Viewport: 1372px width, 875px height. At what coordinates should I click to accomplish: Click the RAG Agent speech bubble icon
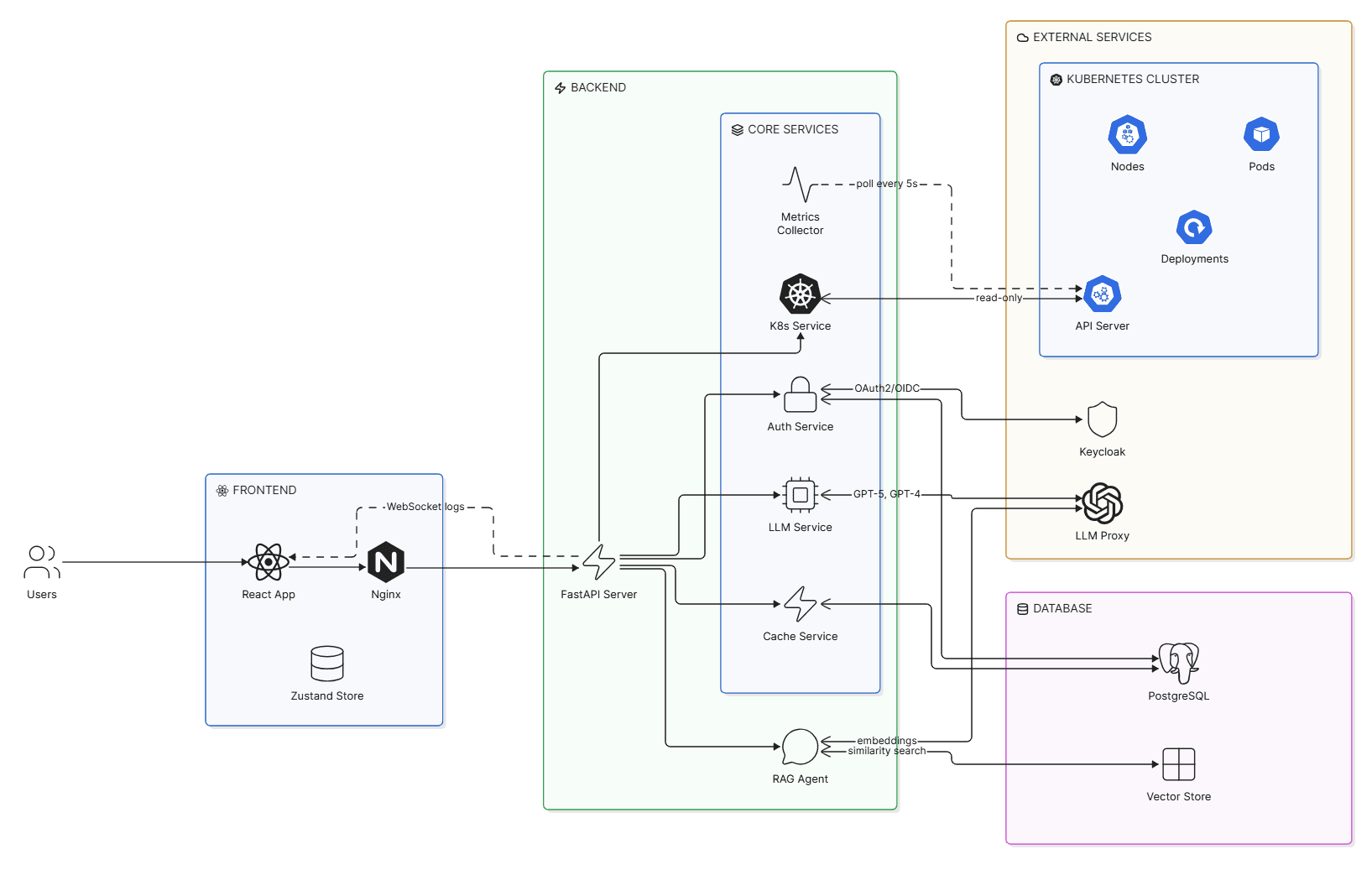point(801,747)
